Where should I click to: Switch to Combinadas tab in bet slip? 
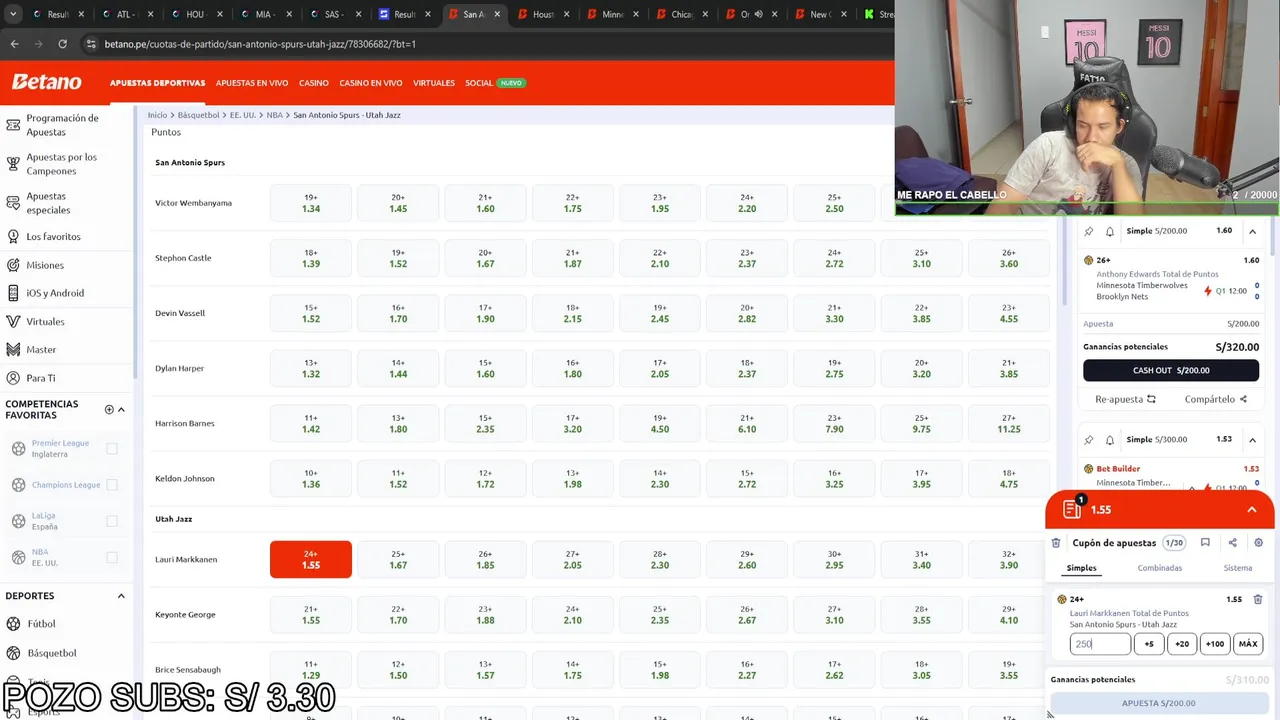coord(1160,568)
